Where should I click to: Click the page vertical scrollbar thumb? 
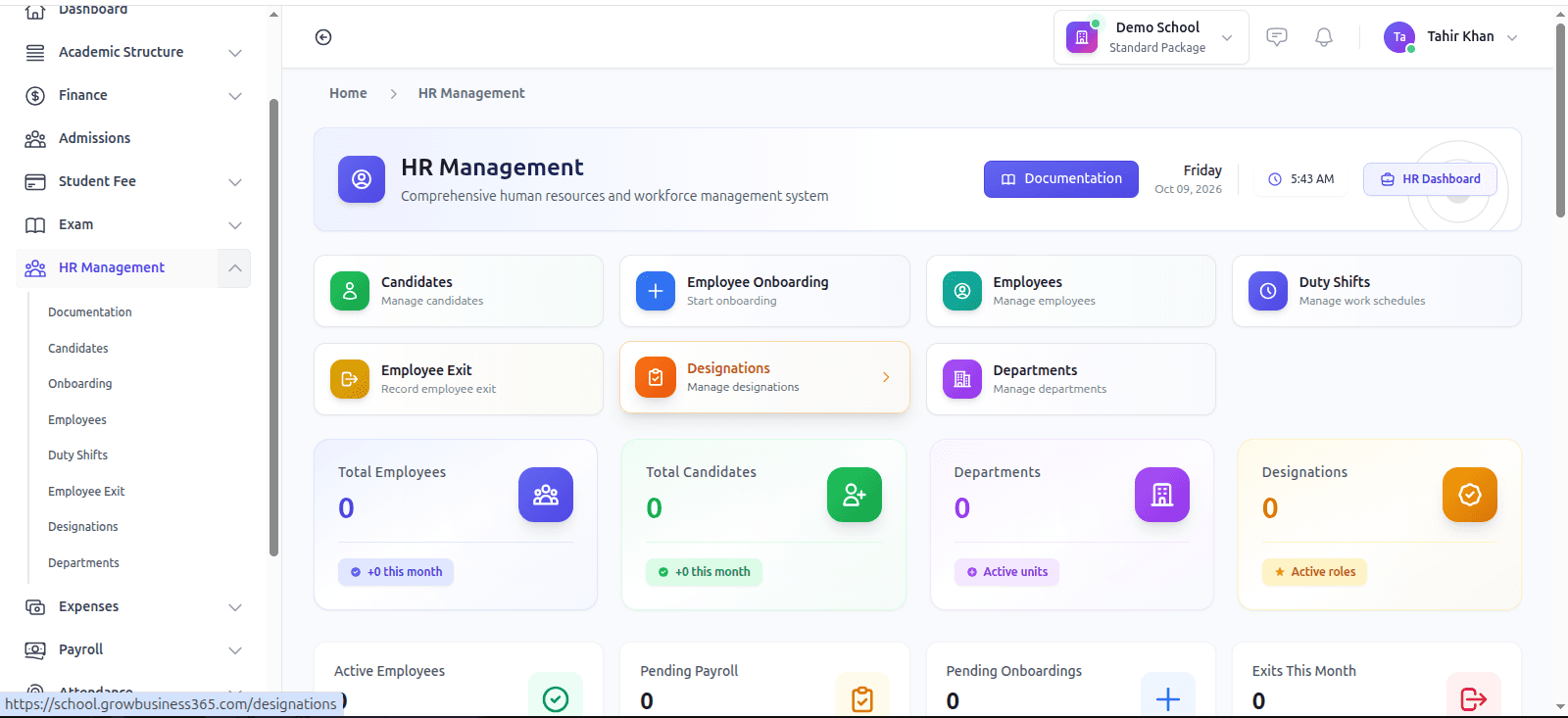click(1560, 120)
